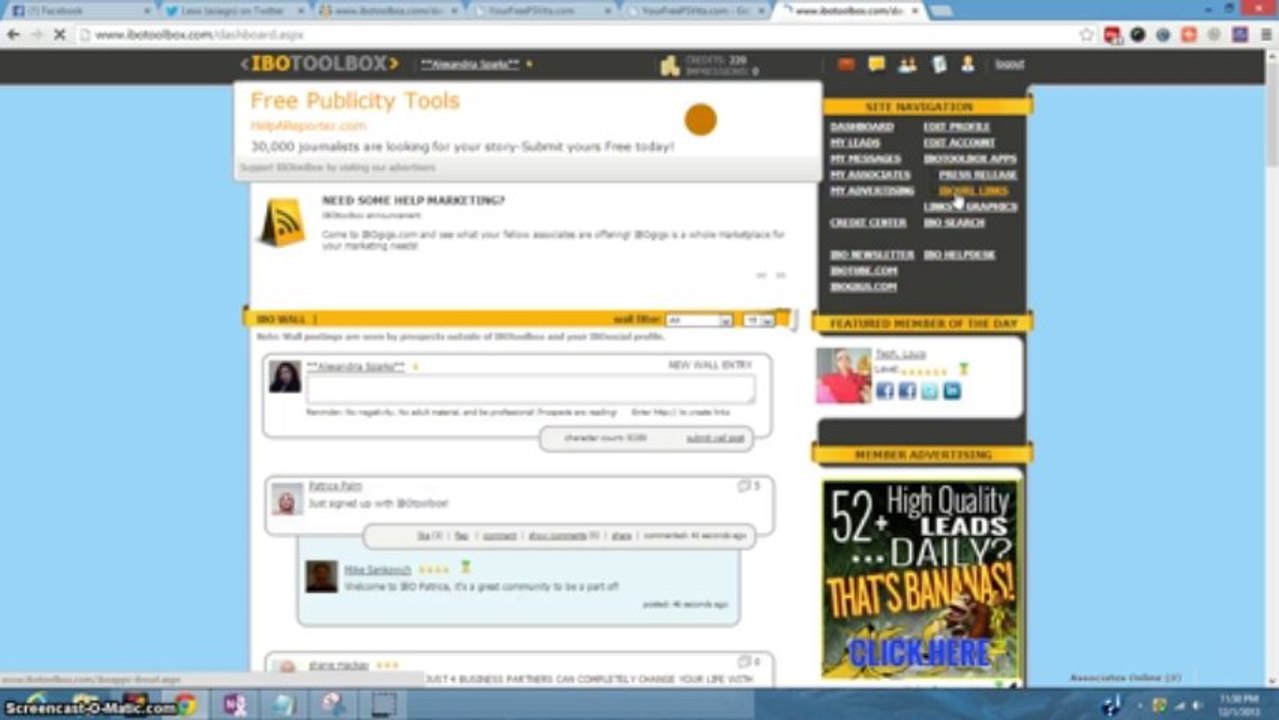Screen dimensions: 1279x720
Task: Open IBOToolbox Apps link
Action: [970, 159]
